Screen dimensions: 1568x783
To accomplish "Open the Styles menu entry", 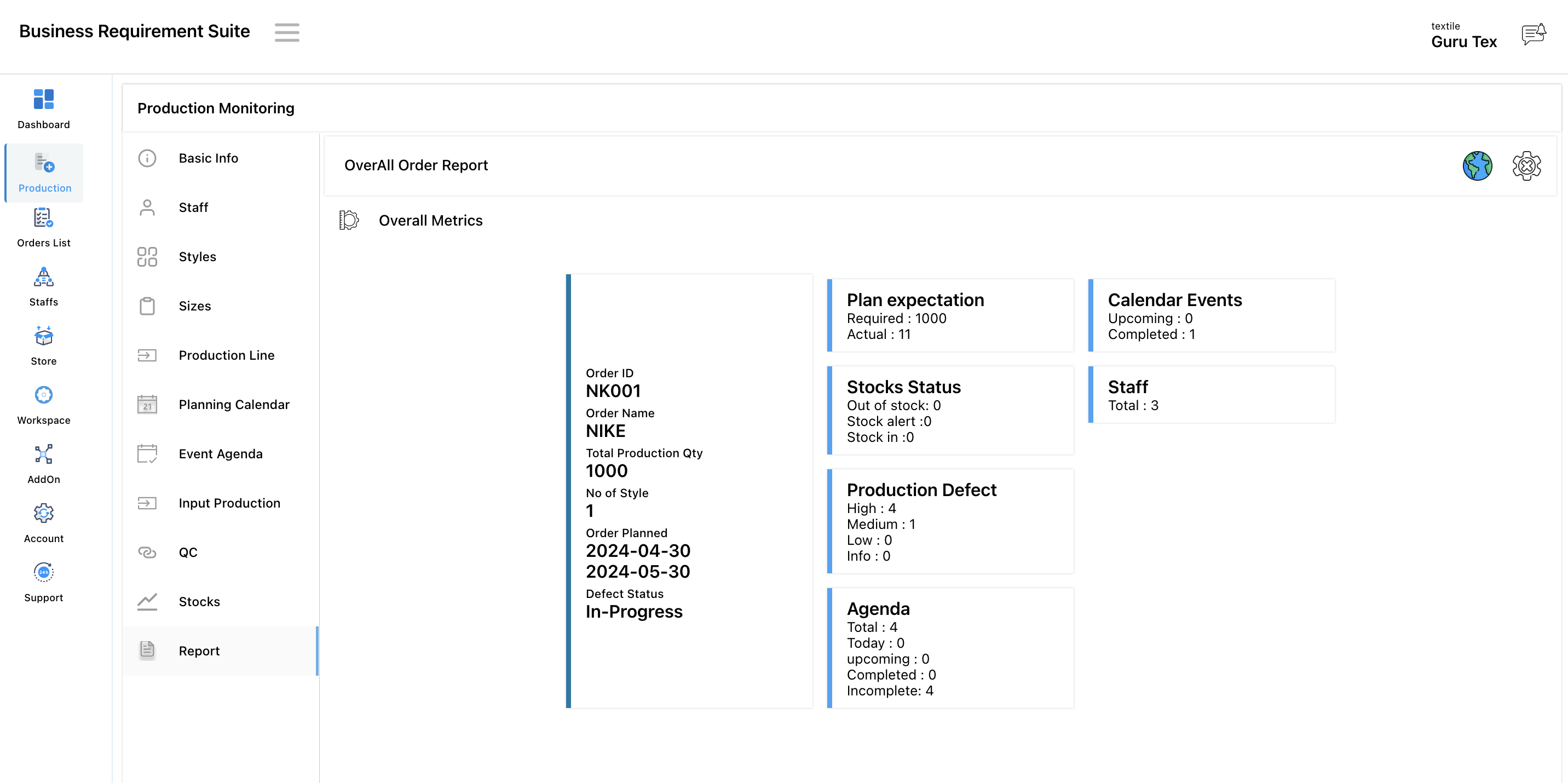I will click(x=220, y=257).
